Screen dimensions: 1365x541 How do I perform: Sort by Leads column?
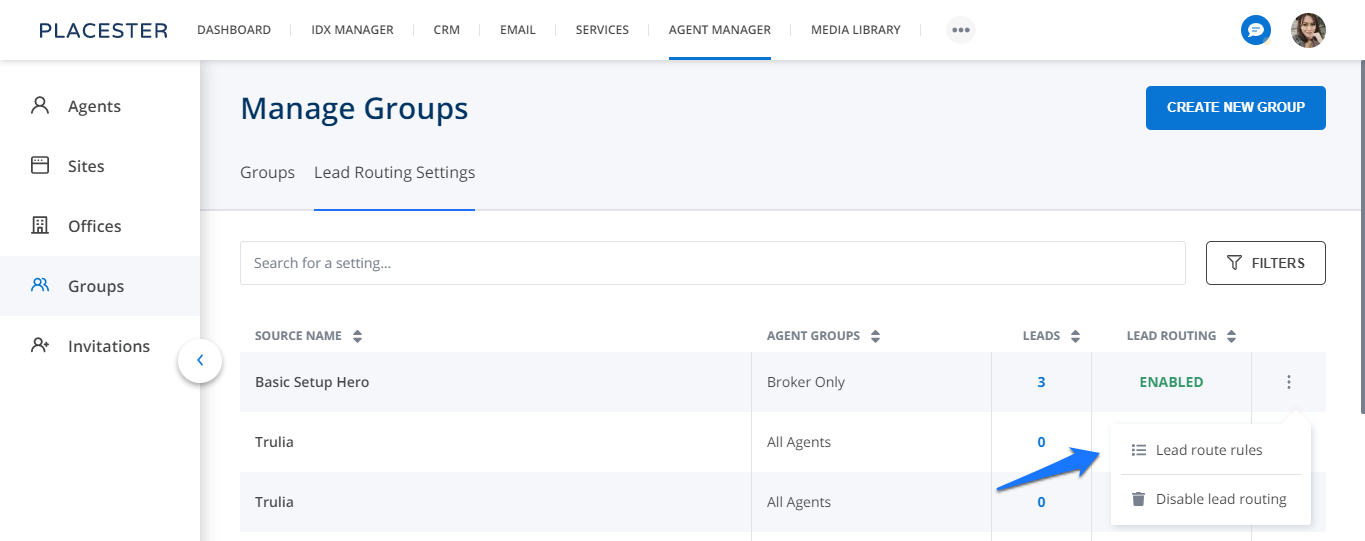1075,336
